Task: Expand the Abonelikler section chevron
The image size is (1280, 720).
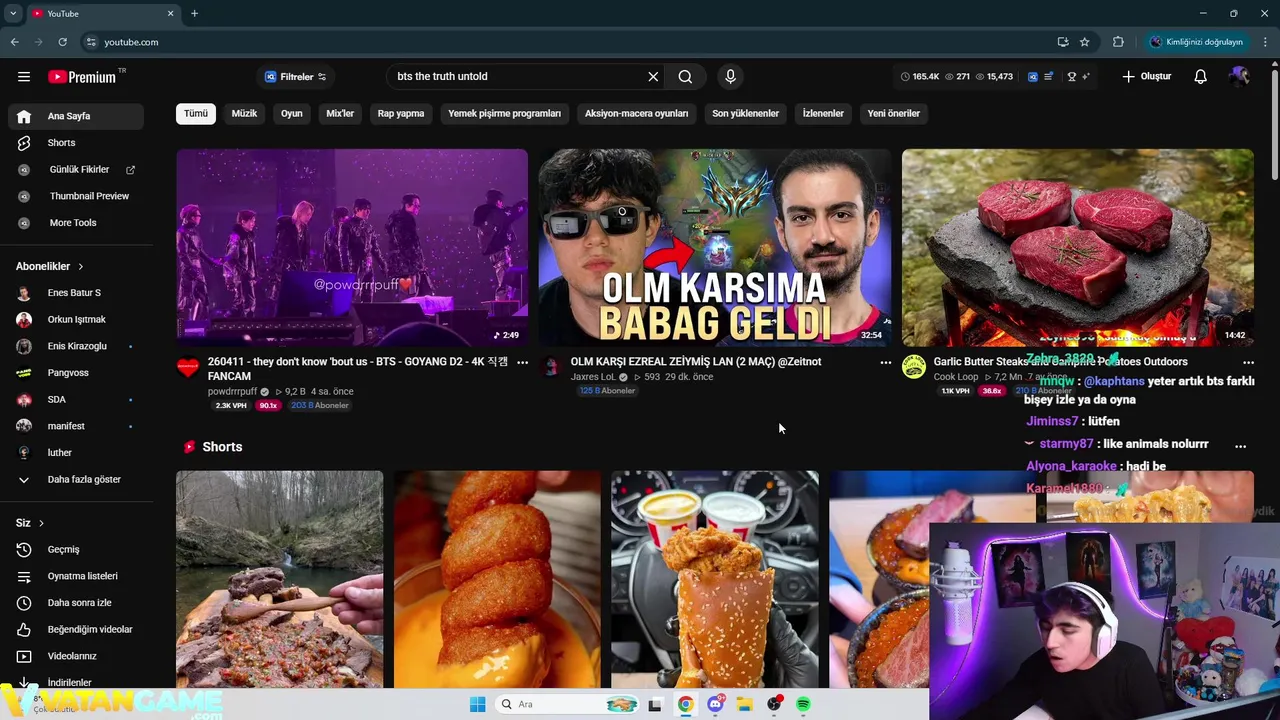Action: [x=81, y=266]
